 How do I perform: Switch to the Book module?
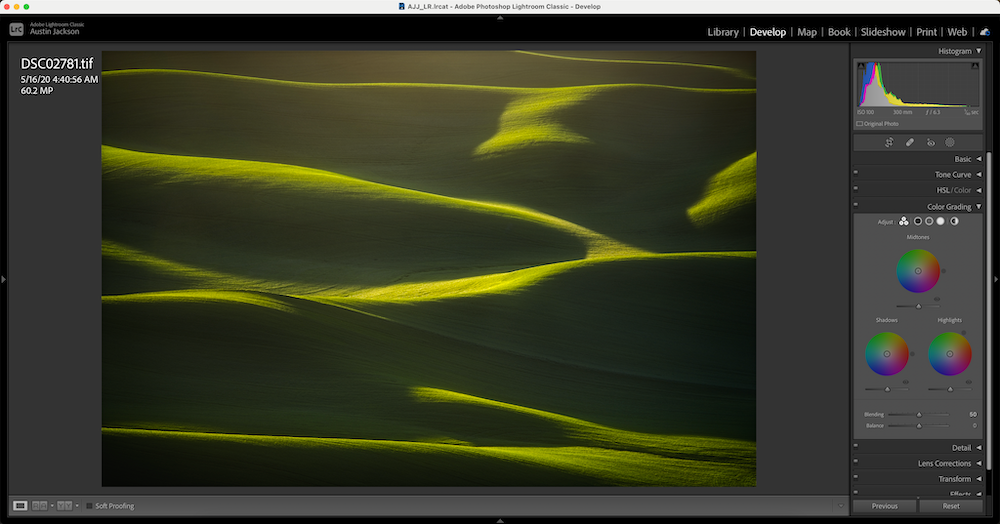[x=839, y=32]
